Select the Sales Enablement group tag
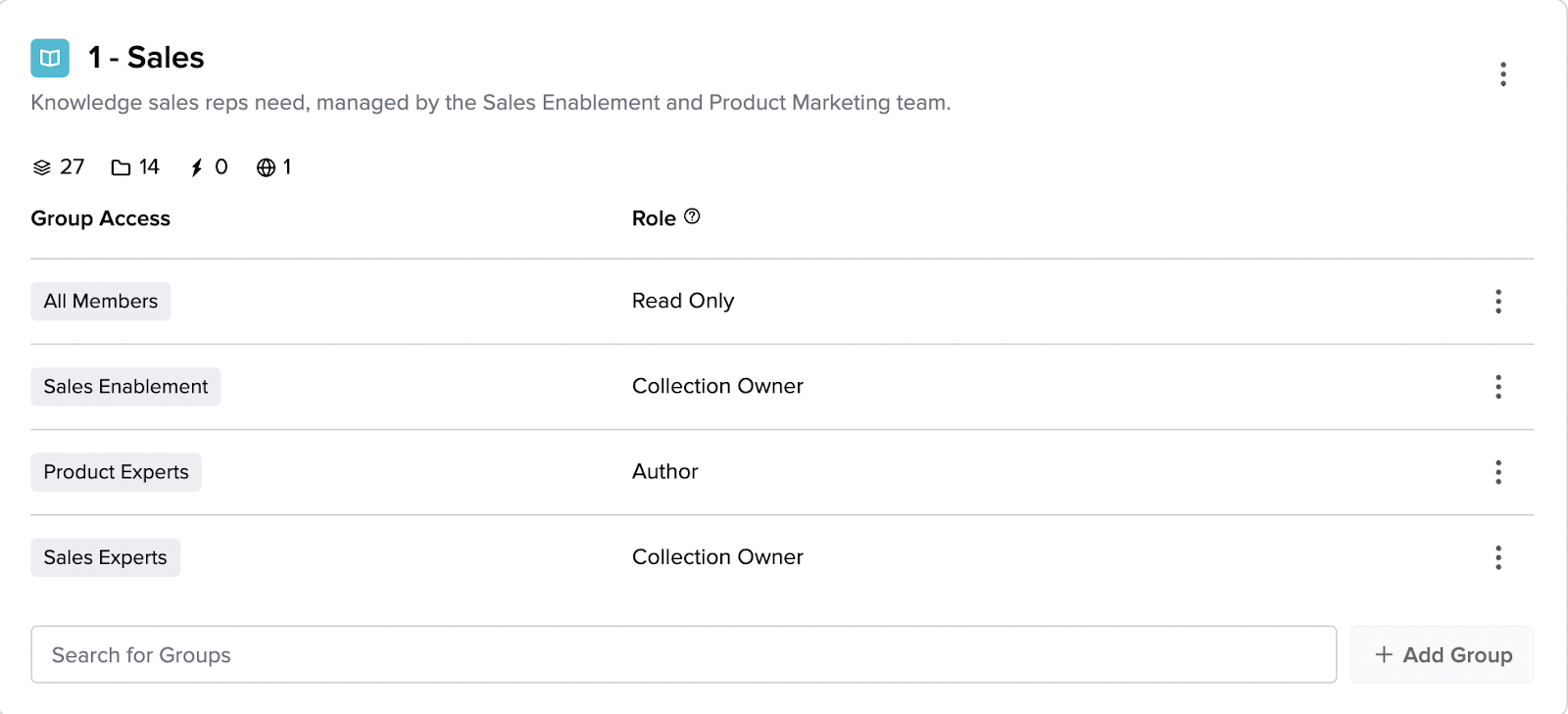 point(125,387)
